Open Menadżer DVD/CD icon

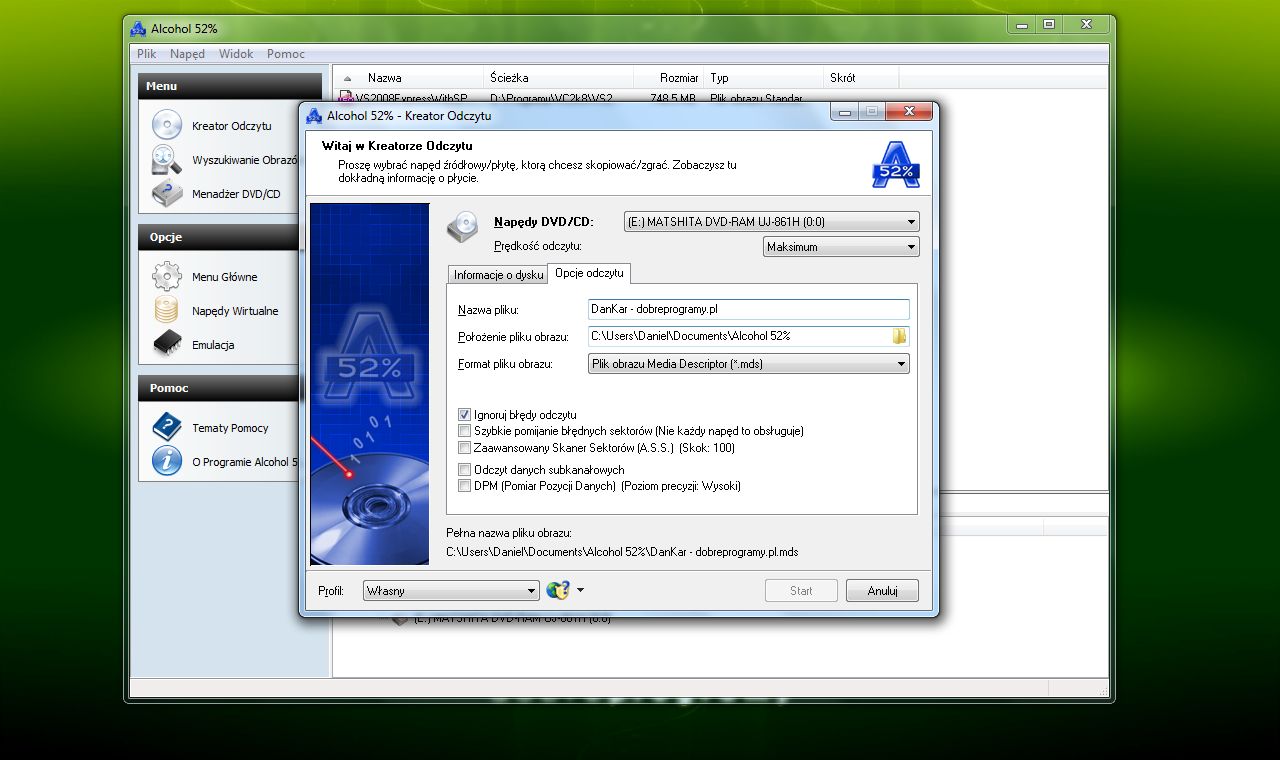tap(166, 193)
